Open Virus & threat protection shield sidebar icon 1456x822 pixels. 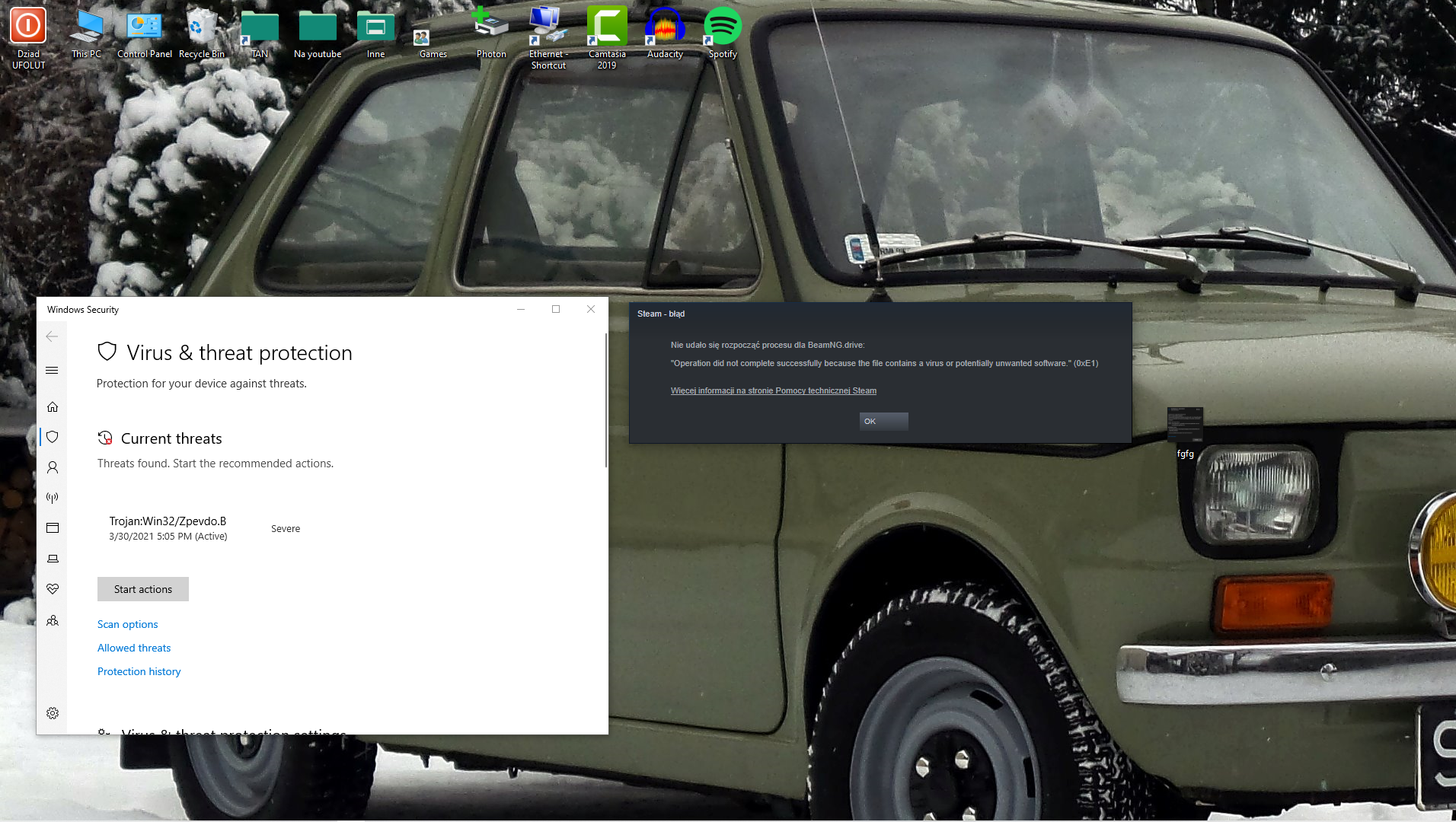click(53, 437)
